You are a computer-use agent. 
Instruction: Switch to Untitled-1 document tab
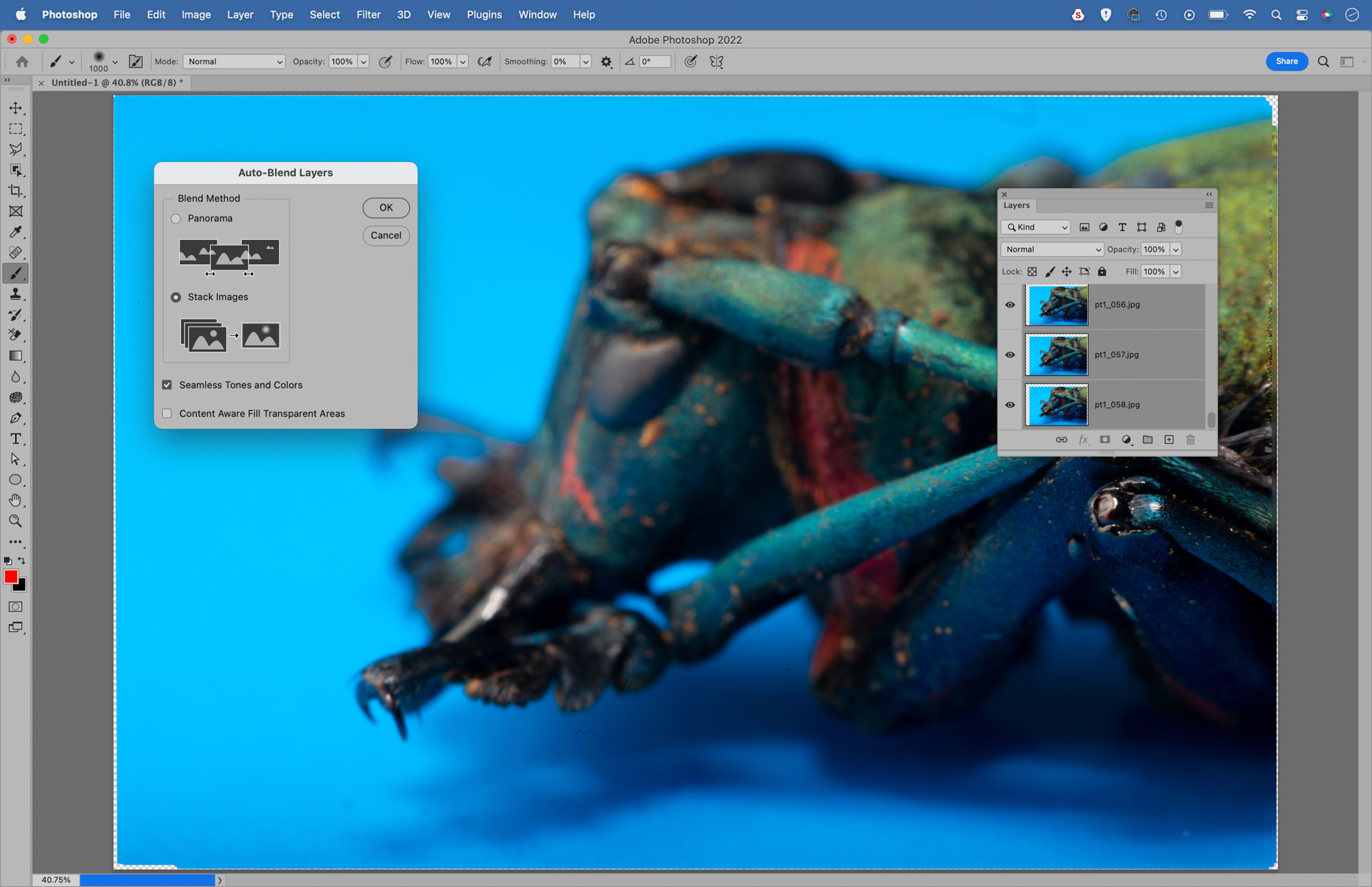[x=117, y=82]
